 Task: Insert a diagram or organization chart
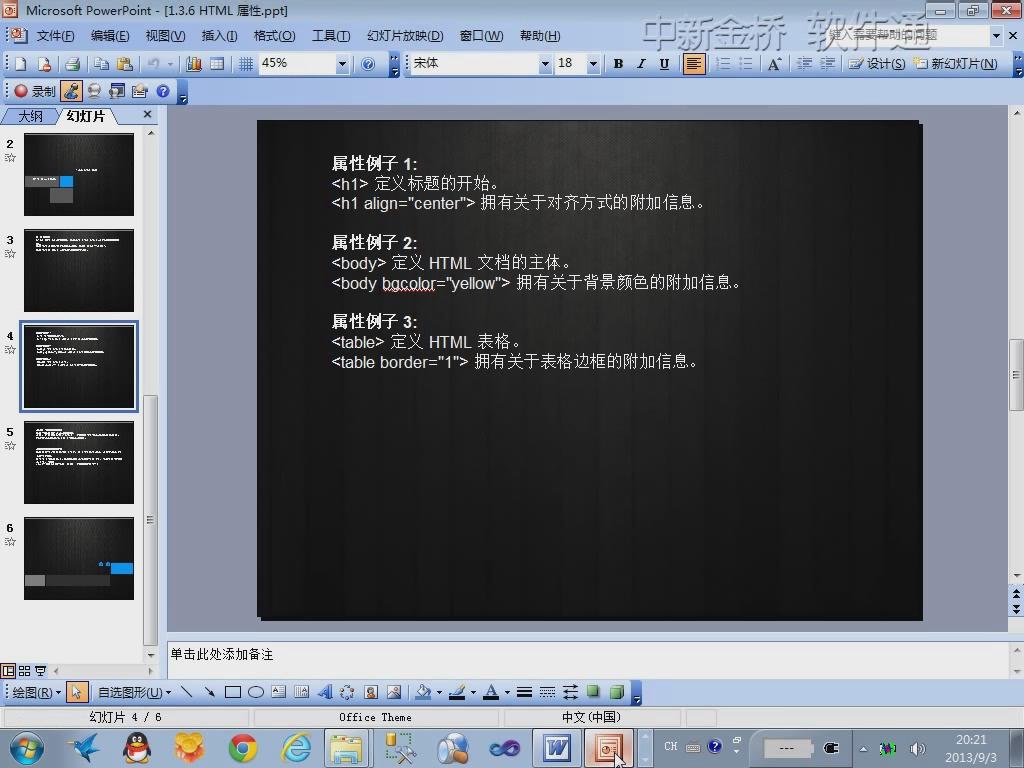[347, 692]
